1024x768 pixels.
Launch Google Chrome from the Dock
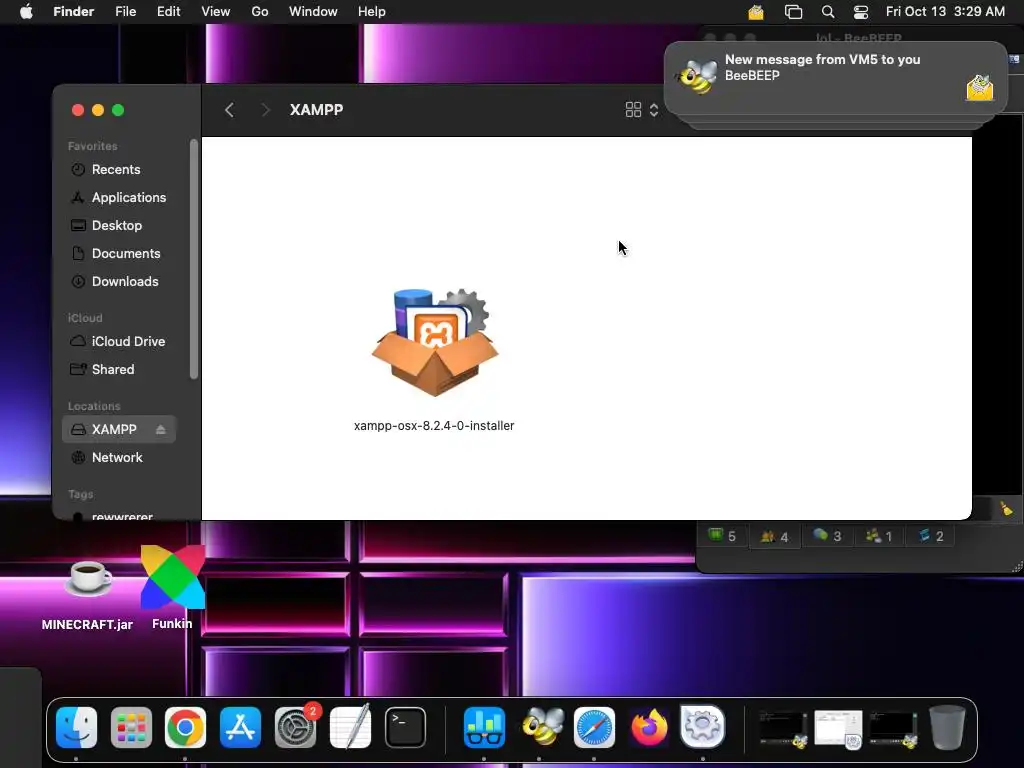pos(185,728)
